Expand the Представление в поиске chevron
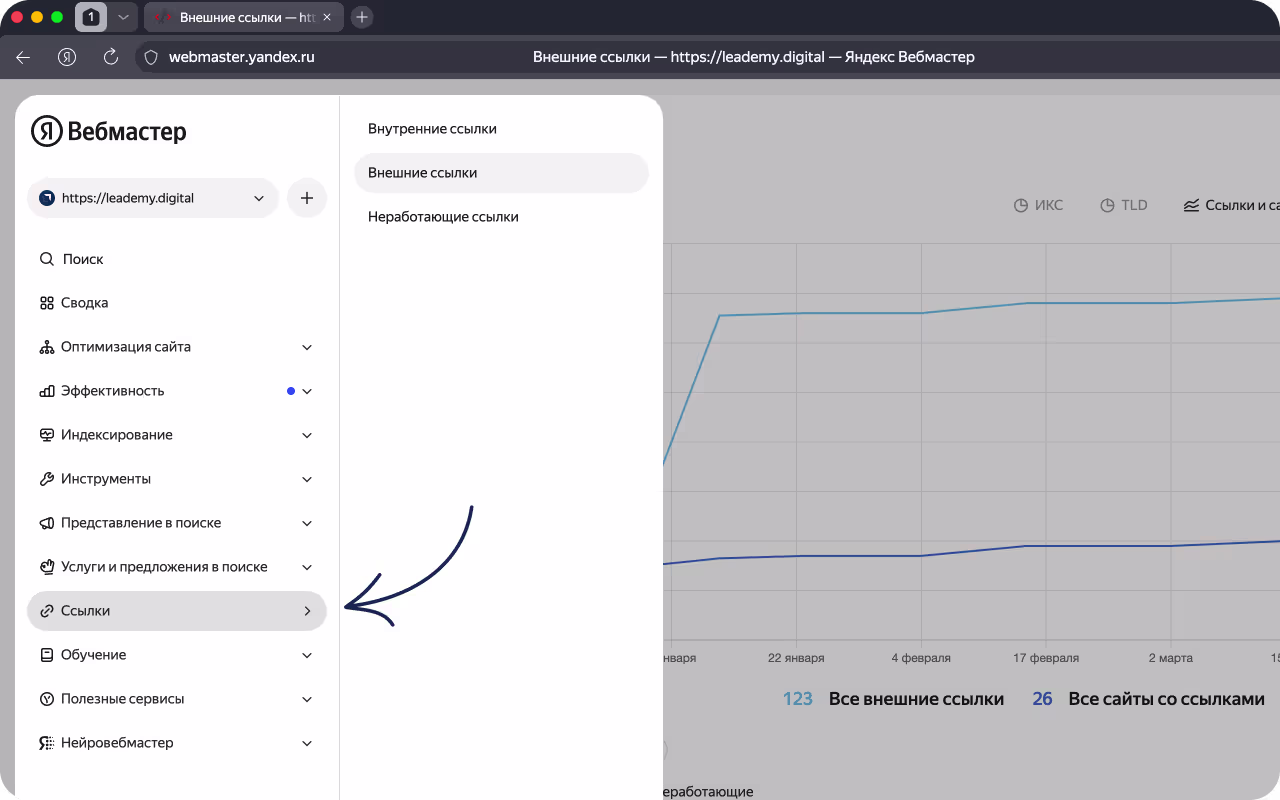 307,523
